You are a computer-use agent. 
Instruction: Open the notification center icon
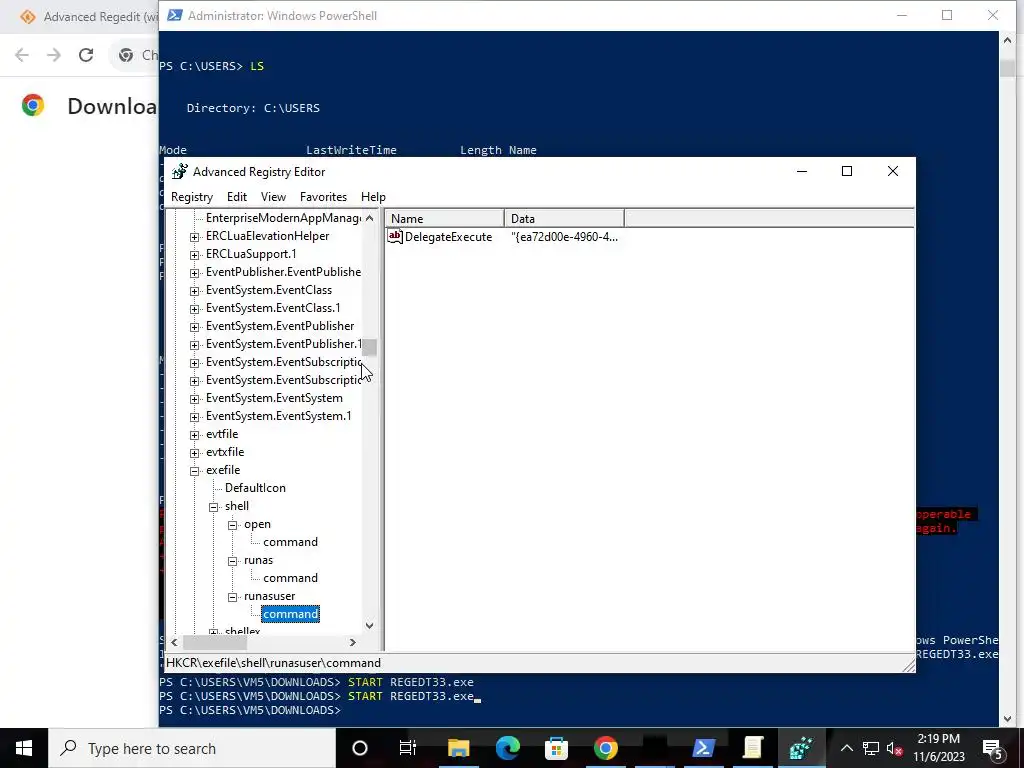pyautogui.click(x=992, y=748)
